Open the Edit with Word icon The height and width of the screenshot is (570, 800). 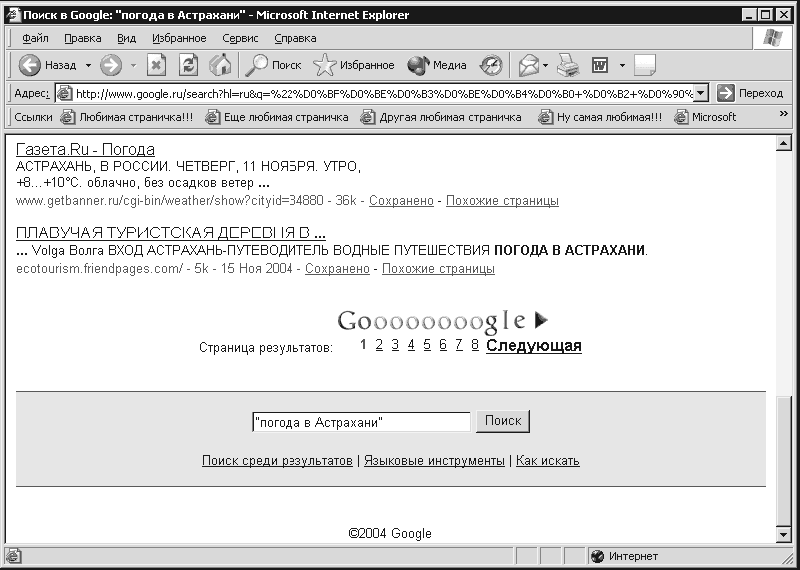pos(600,65)
